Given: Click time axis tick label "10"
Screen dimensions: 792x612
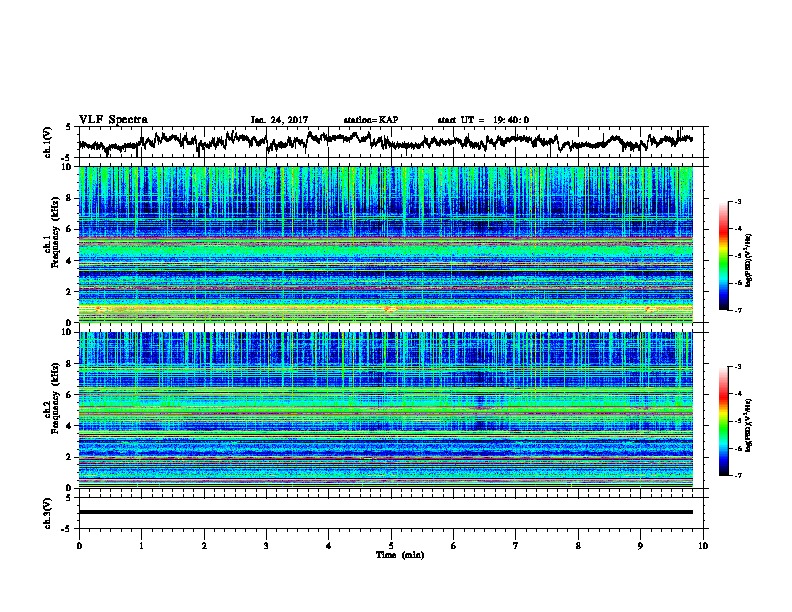Looking at the screenshot, I should [x=703, y=546].
